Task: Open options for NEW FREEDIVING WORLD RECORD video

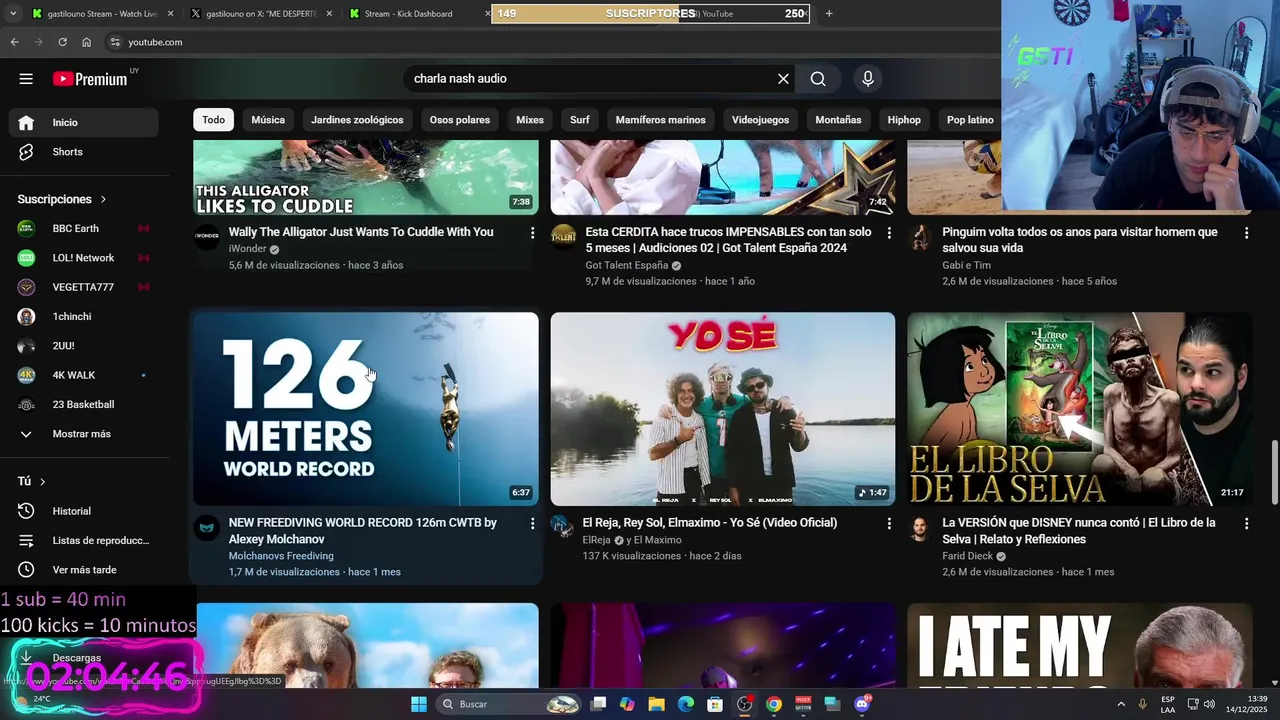Action: pos(532,524)
